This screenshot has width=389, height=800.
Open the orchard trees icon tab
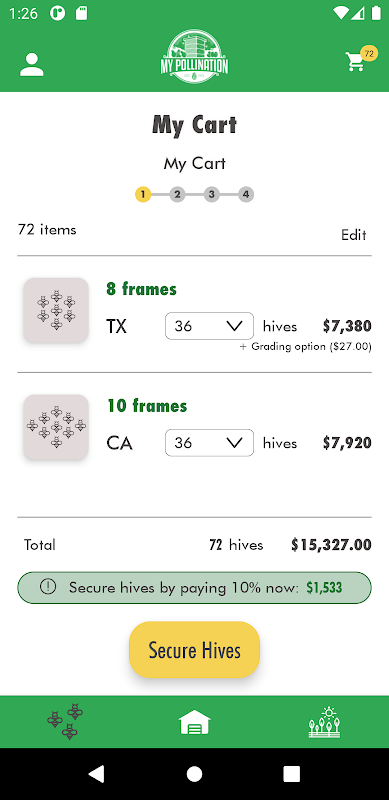(324, 722)
